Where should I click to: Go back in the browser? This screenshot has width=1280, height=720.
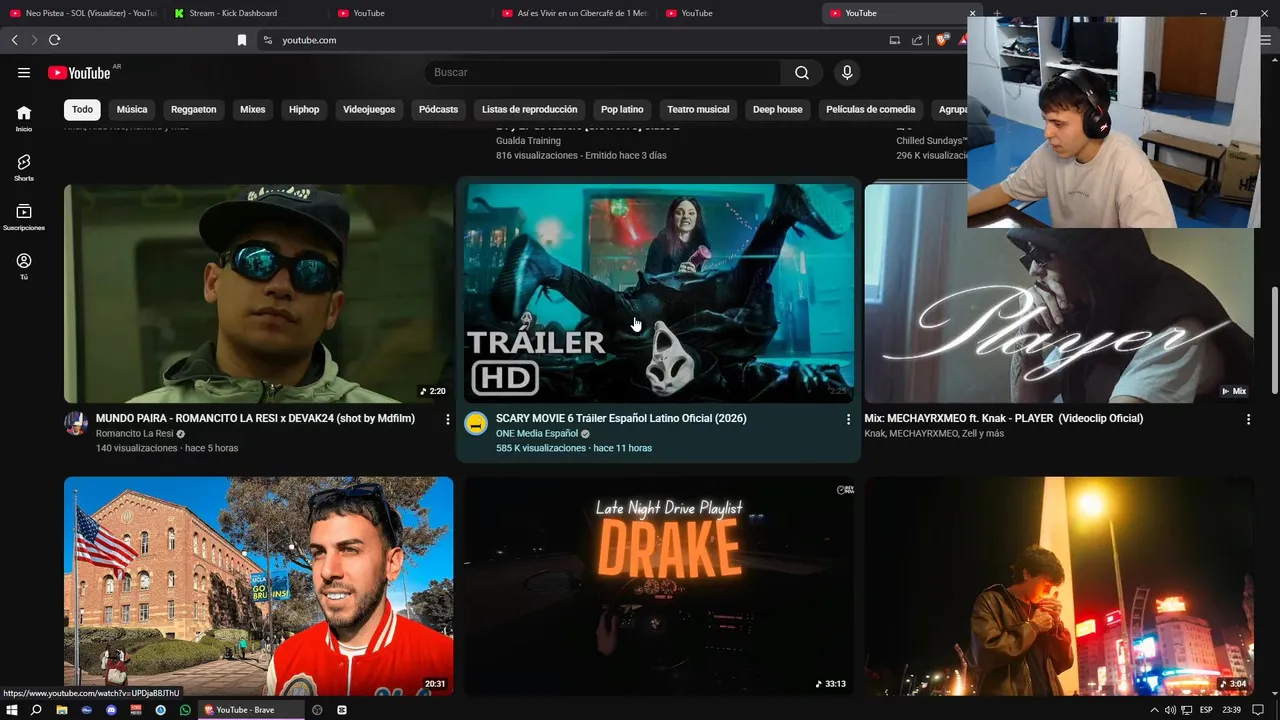coord(15,40)
